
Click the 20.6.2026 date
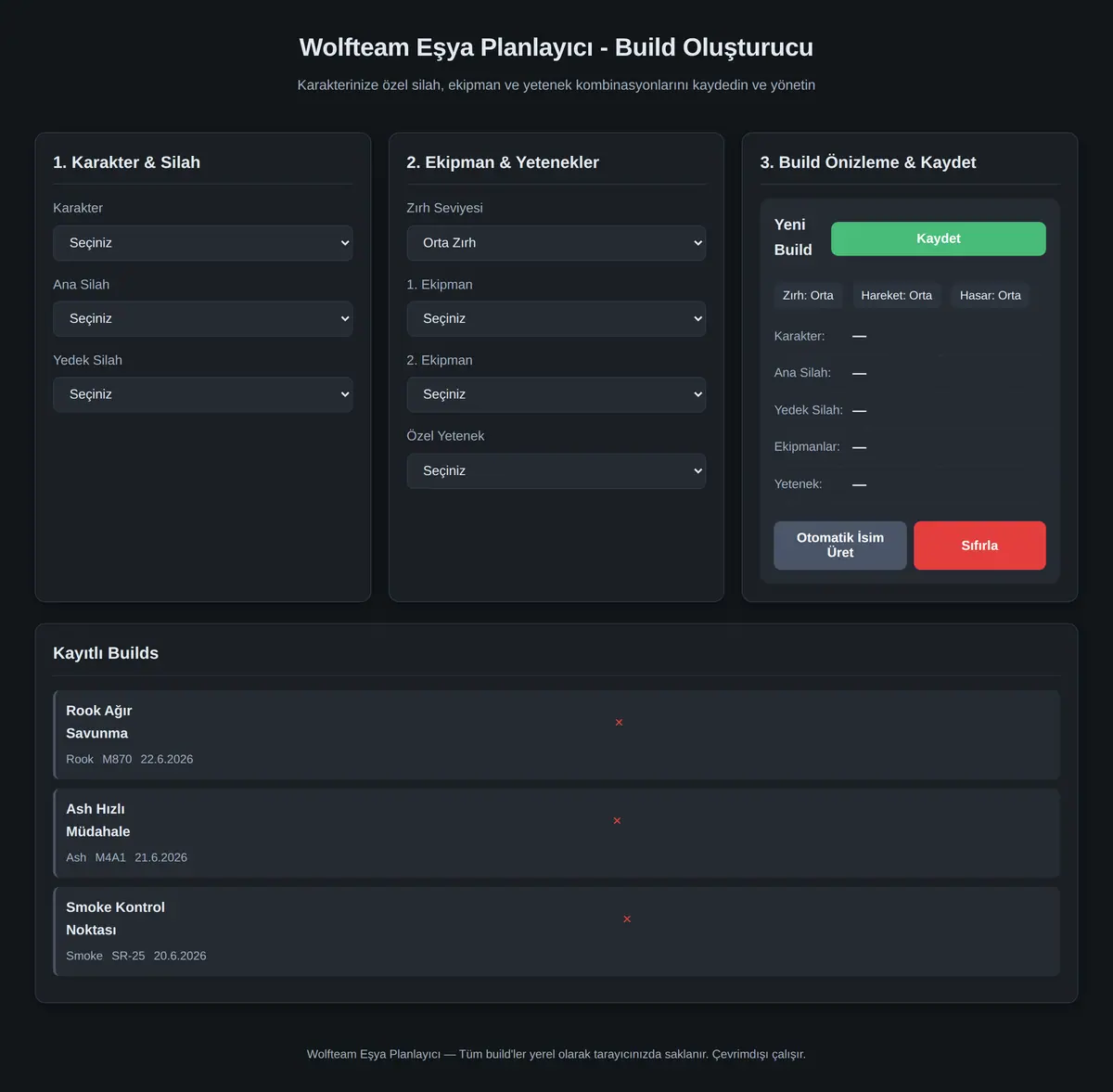click(x=180, y=956)
